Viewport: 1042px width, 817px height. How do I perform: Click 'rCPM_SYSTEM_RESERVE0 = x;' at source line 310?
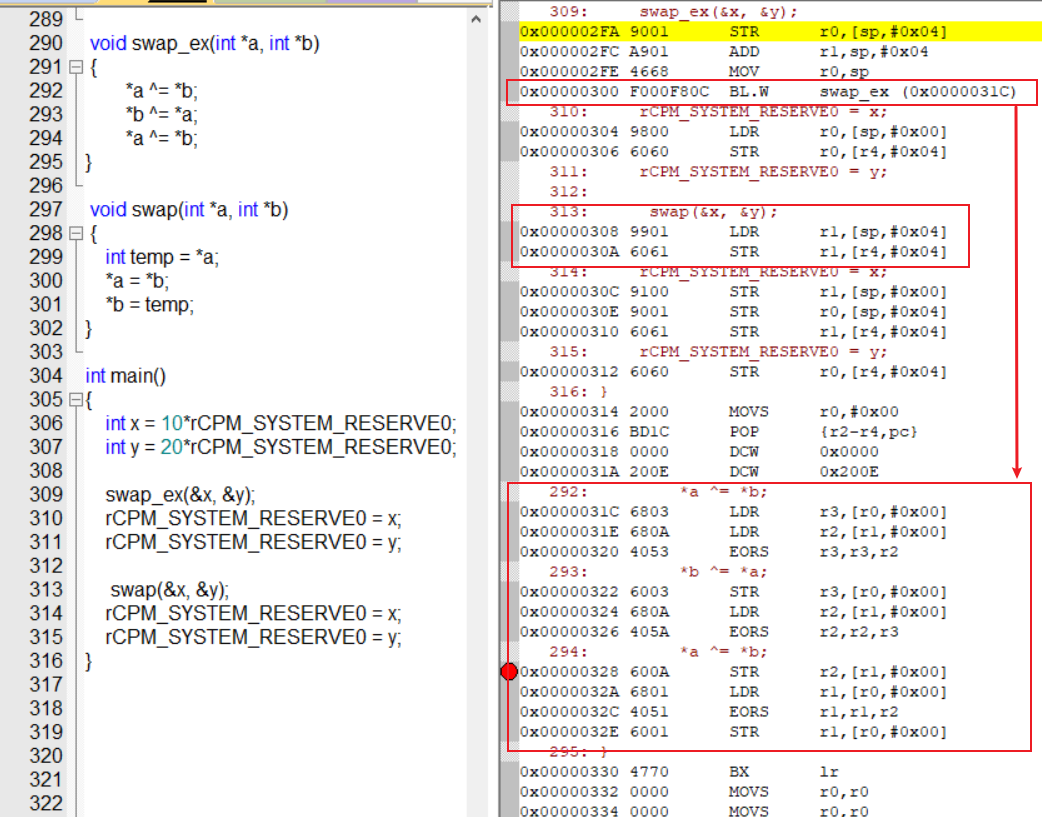pos(253,519)
